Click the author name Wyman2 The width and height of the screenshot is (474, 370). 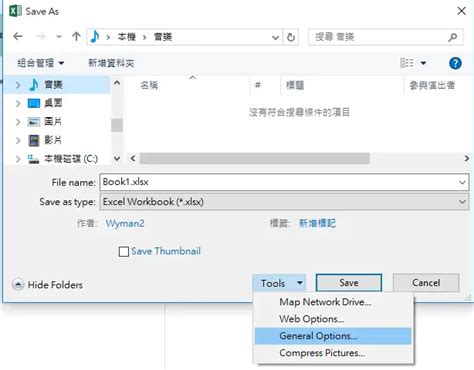point(125,223)
